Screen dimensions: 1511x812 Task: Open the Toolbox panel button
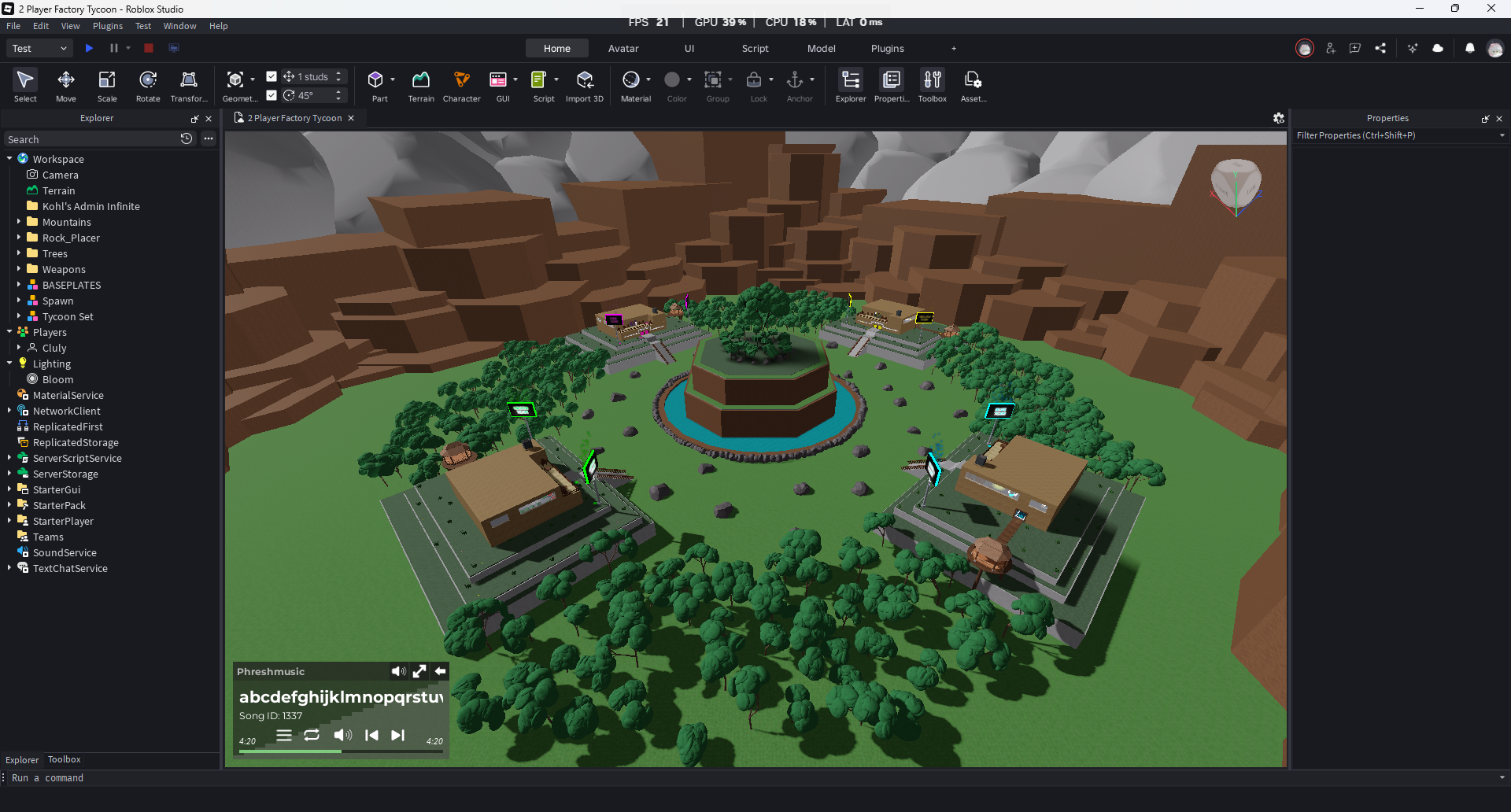point(933,86)
